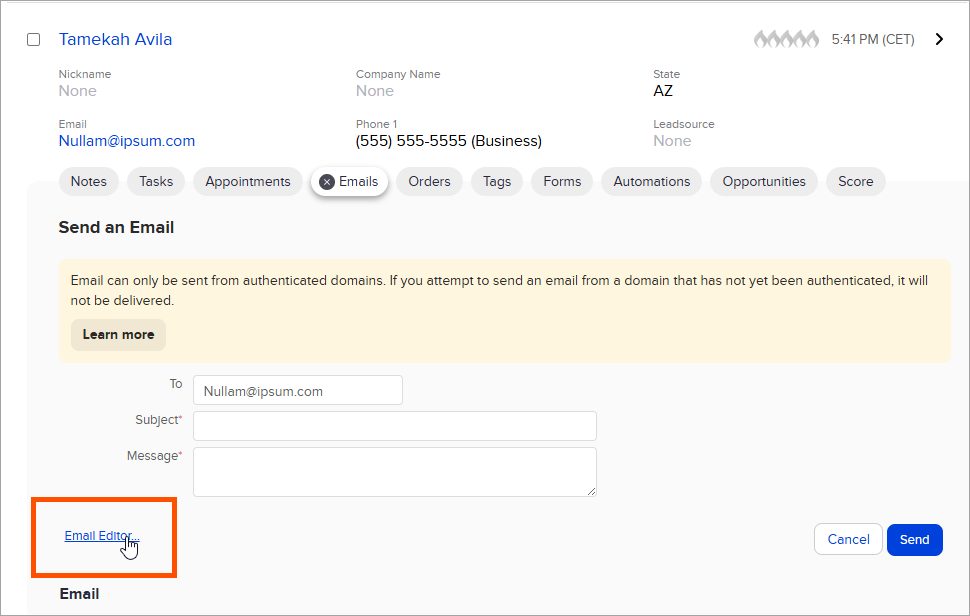Open the Tamekah Avila contact name link
The height and width of the screenshot is (616, 970).
click(115, 40)
